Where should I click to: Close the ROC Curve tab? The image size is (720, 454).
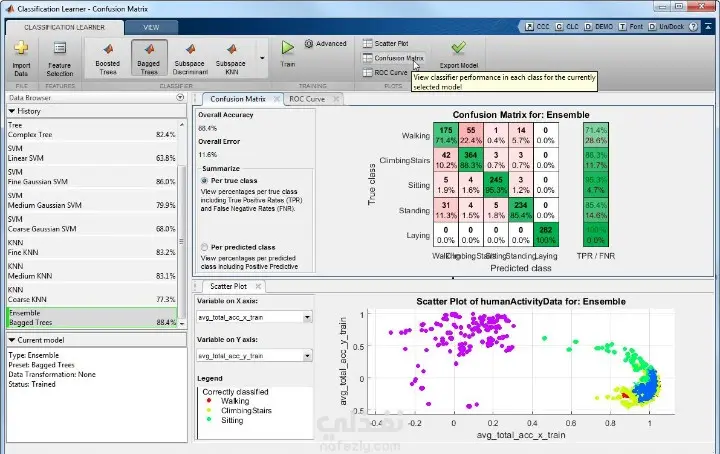[336, 99]
